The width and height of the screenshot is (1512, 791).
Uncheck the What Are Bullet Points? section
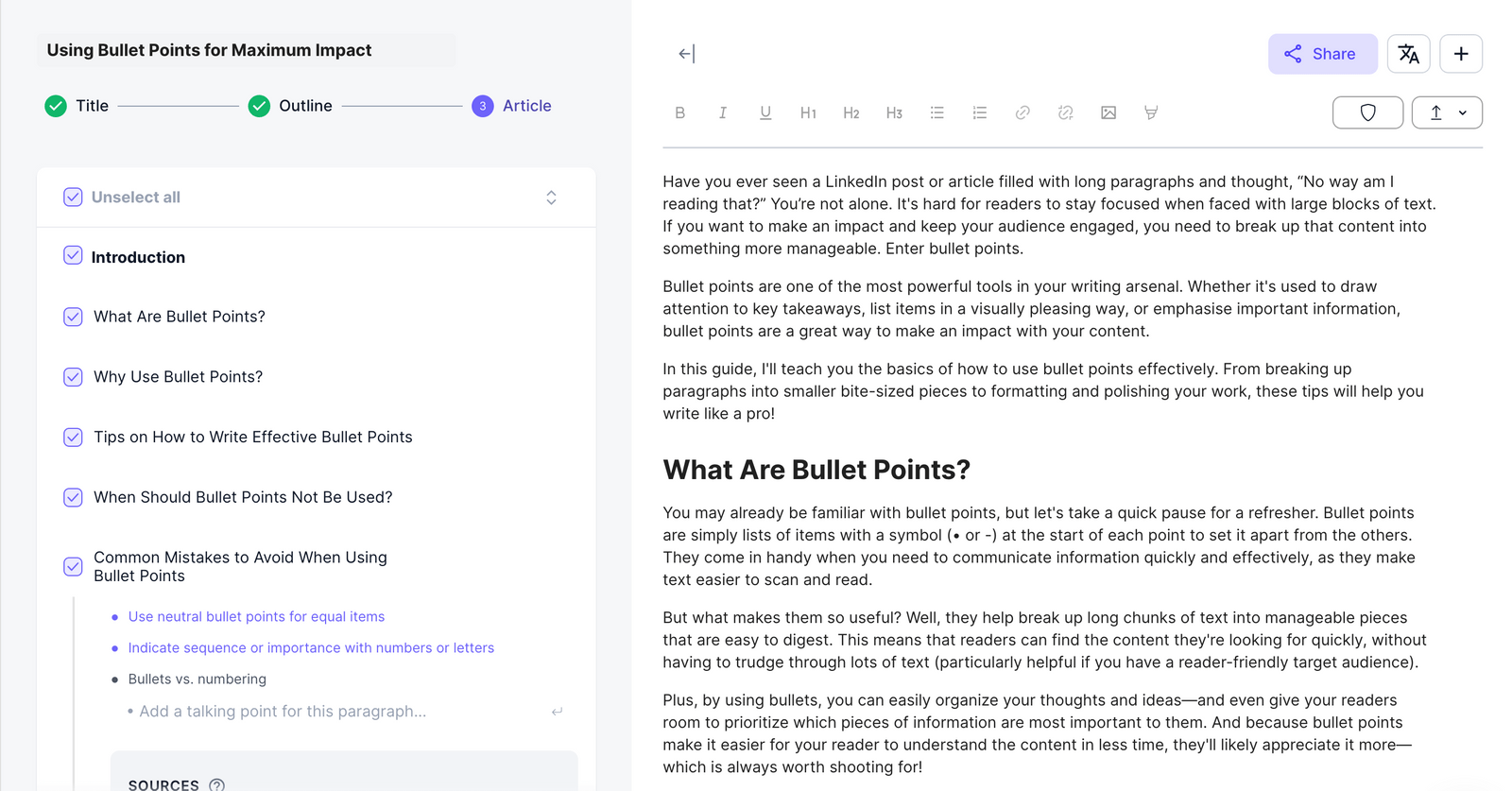tap(73, 317)
